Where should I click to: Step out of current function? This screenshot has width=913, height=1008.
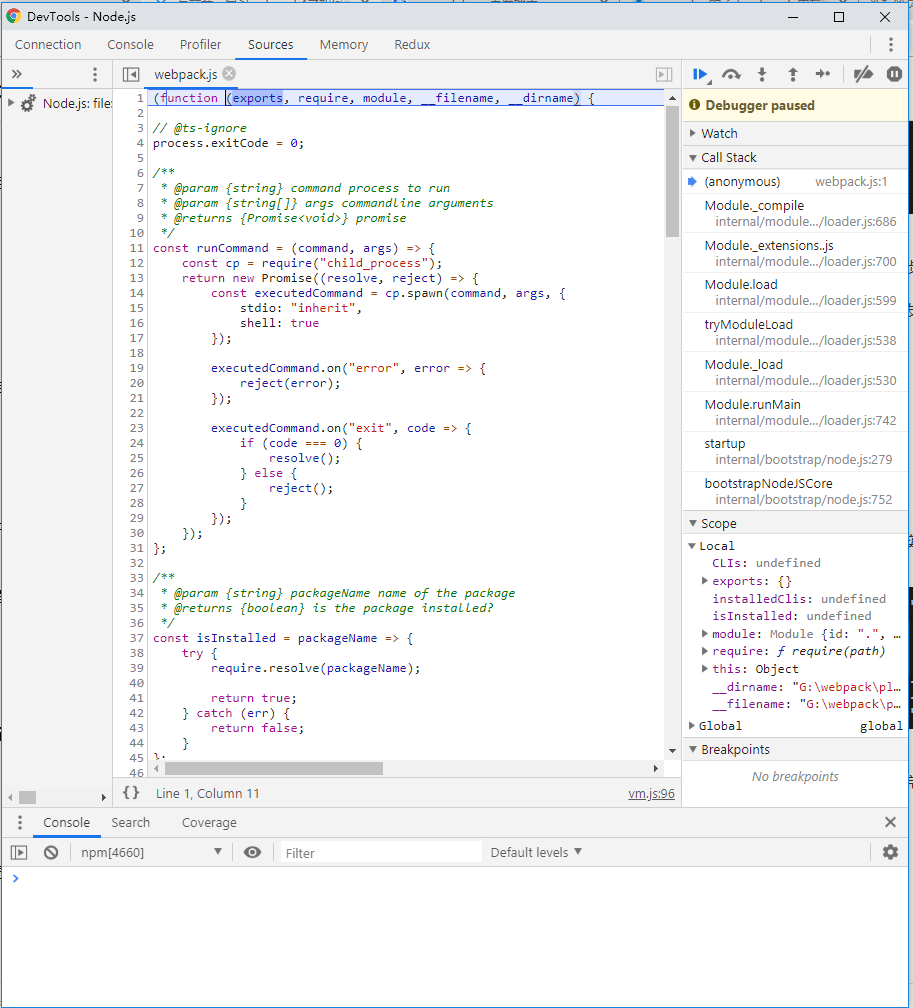(x=792, y=74)
